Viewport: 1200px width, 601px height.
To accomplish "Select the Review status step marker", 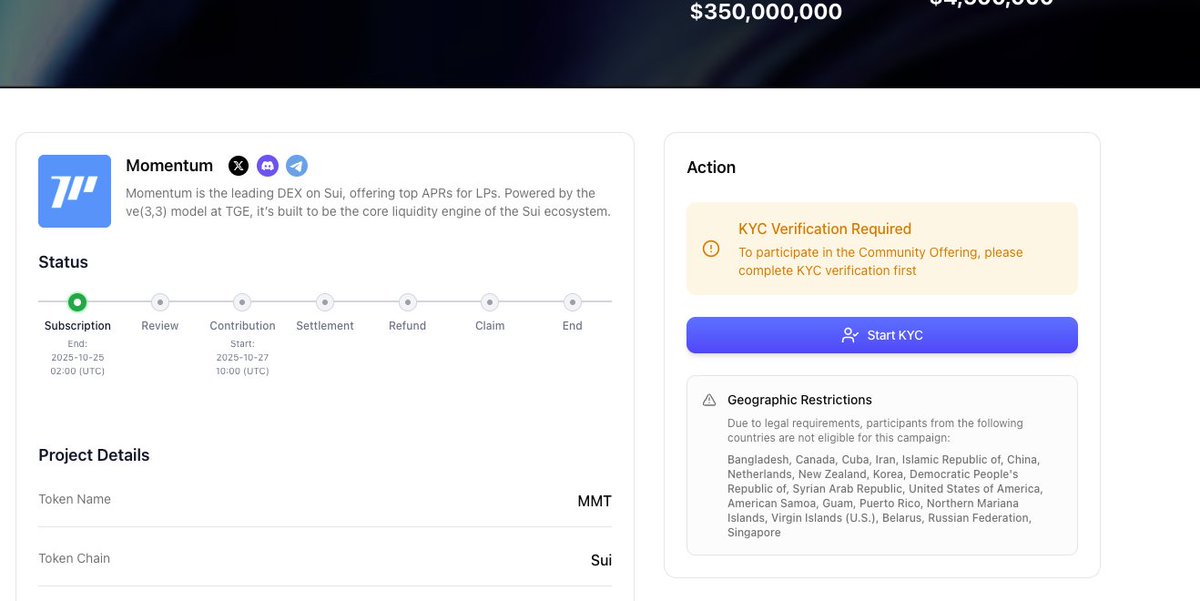I will pyautogui.click(x=160, y=302).
